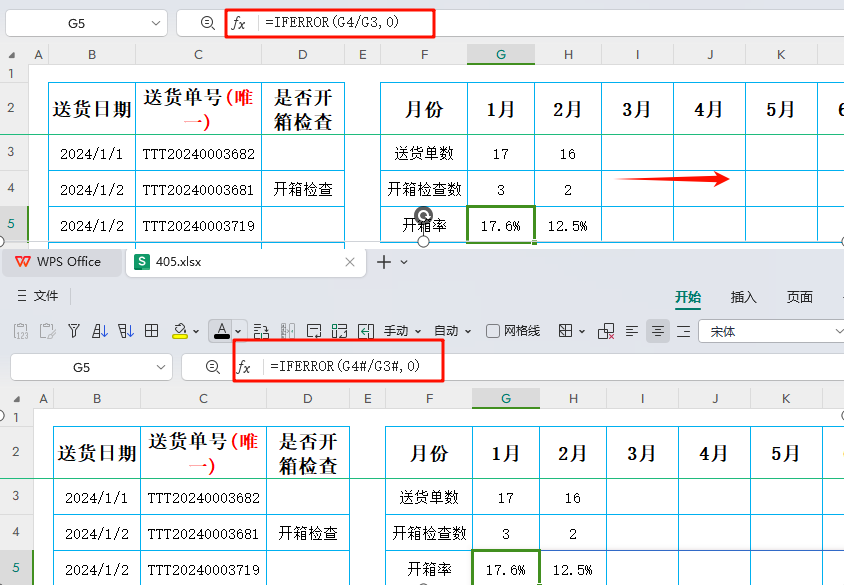844x585 pixels.
Task: Click the clear cells icon with red X
Action: click(606, 331)
